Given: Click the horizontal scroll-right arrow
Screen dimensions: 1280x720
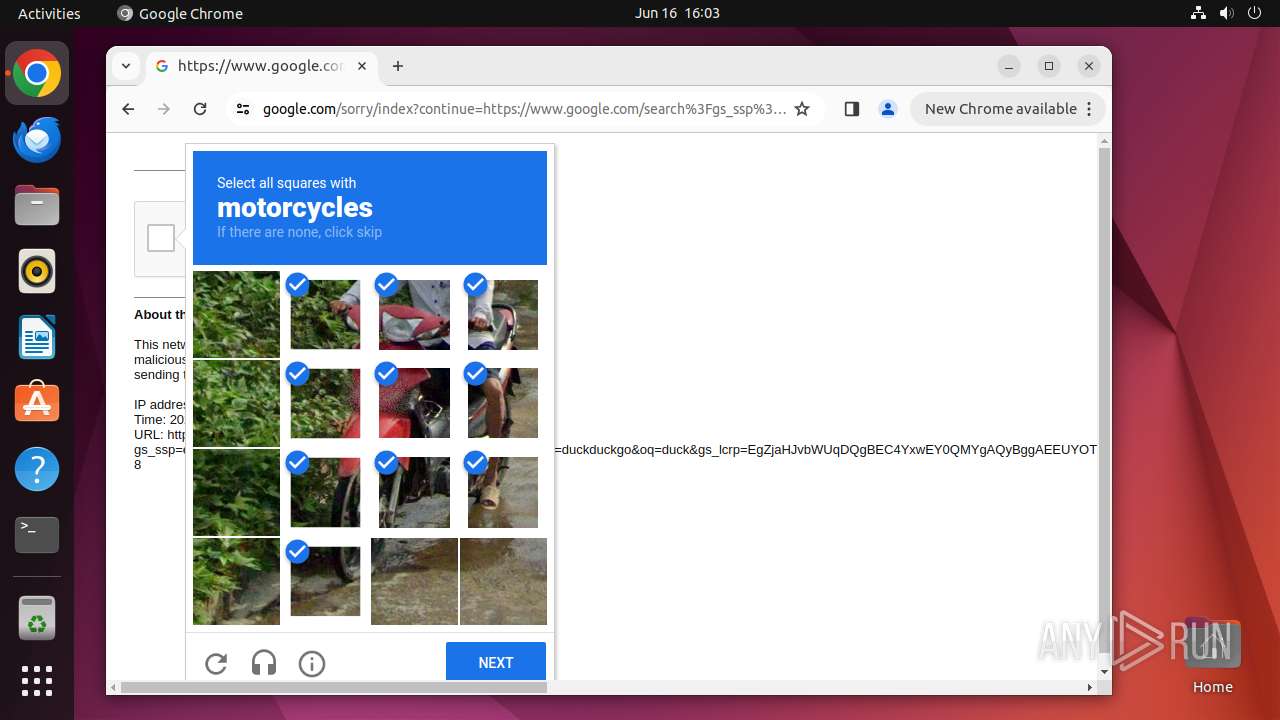Looking at the screenshot, I should tap(1090, 687).
